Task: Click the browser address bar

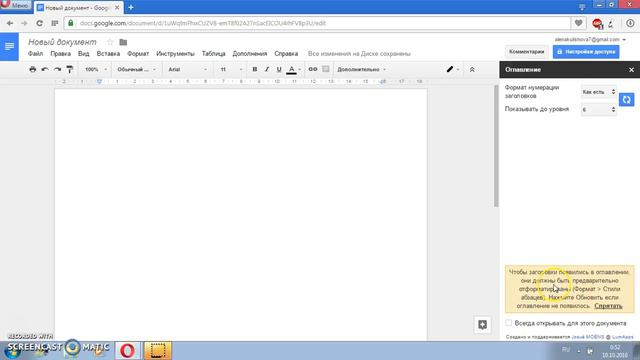Action: click(318, 23)
